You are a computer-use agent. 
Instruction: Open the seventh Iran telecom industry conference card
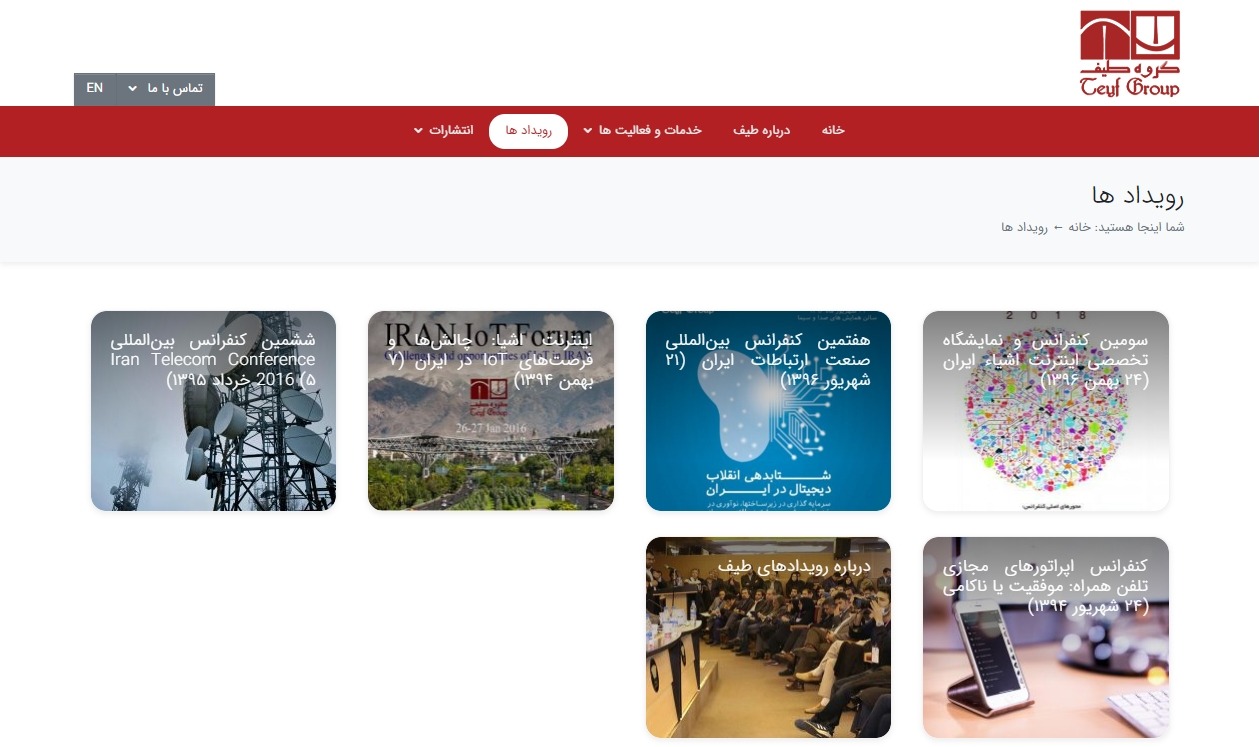tap(768, 411)
